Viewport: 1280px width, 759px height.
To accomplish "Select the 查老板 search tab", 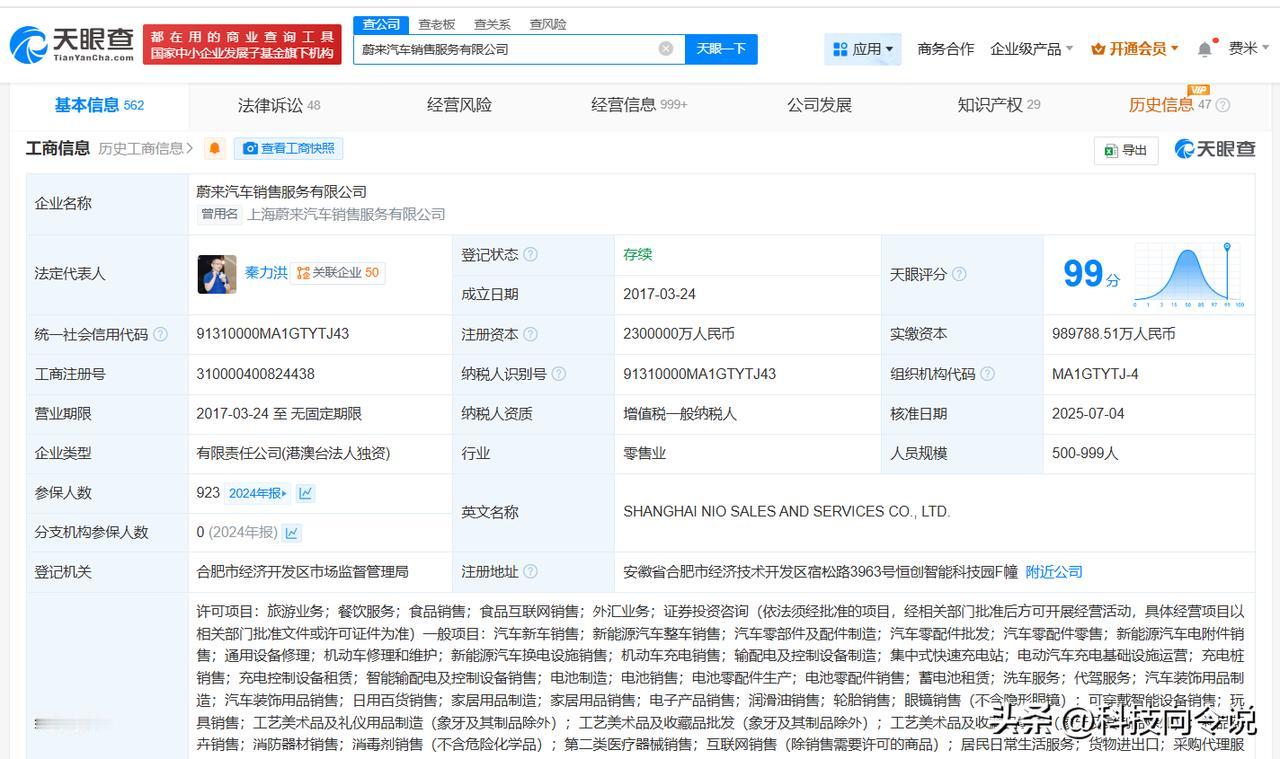I will pos(436,24).
